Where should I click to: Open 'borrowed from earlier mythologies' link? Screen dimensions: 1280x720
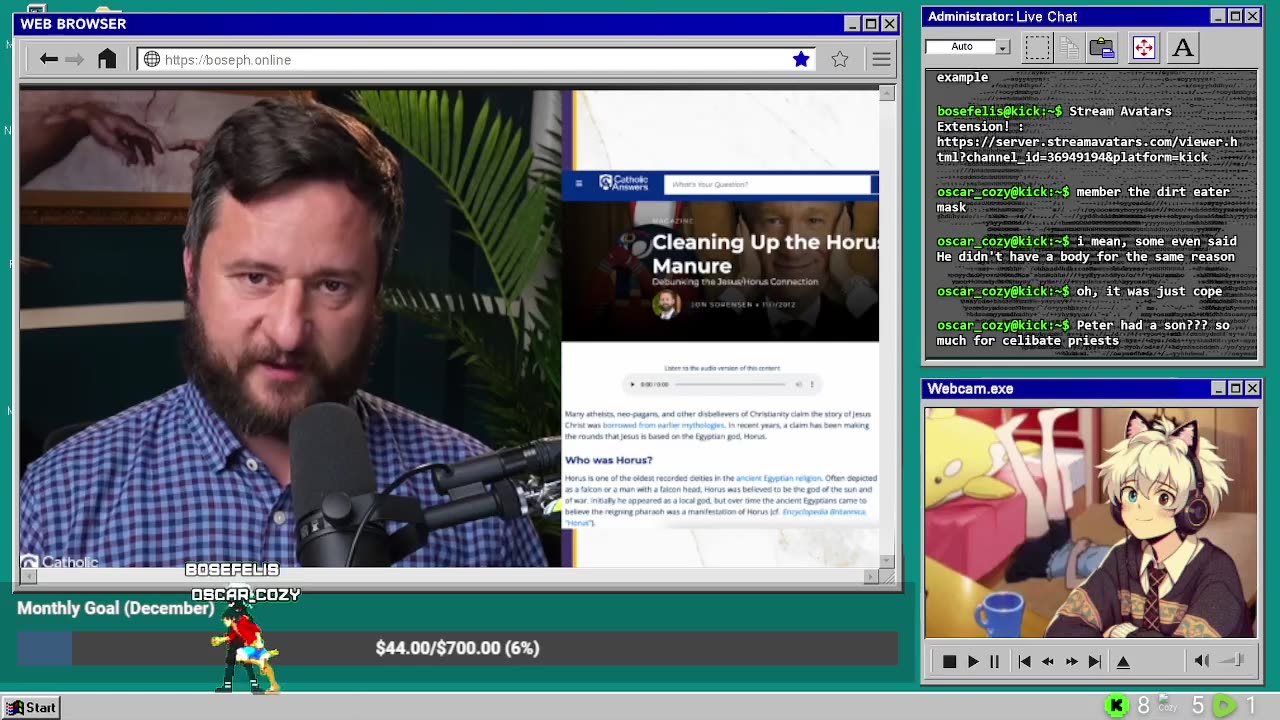(663, 425)
